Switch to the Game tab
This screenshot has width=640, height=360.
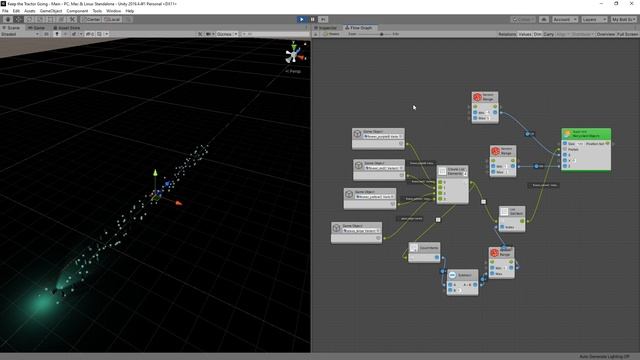(36, 28)
